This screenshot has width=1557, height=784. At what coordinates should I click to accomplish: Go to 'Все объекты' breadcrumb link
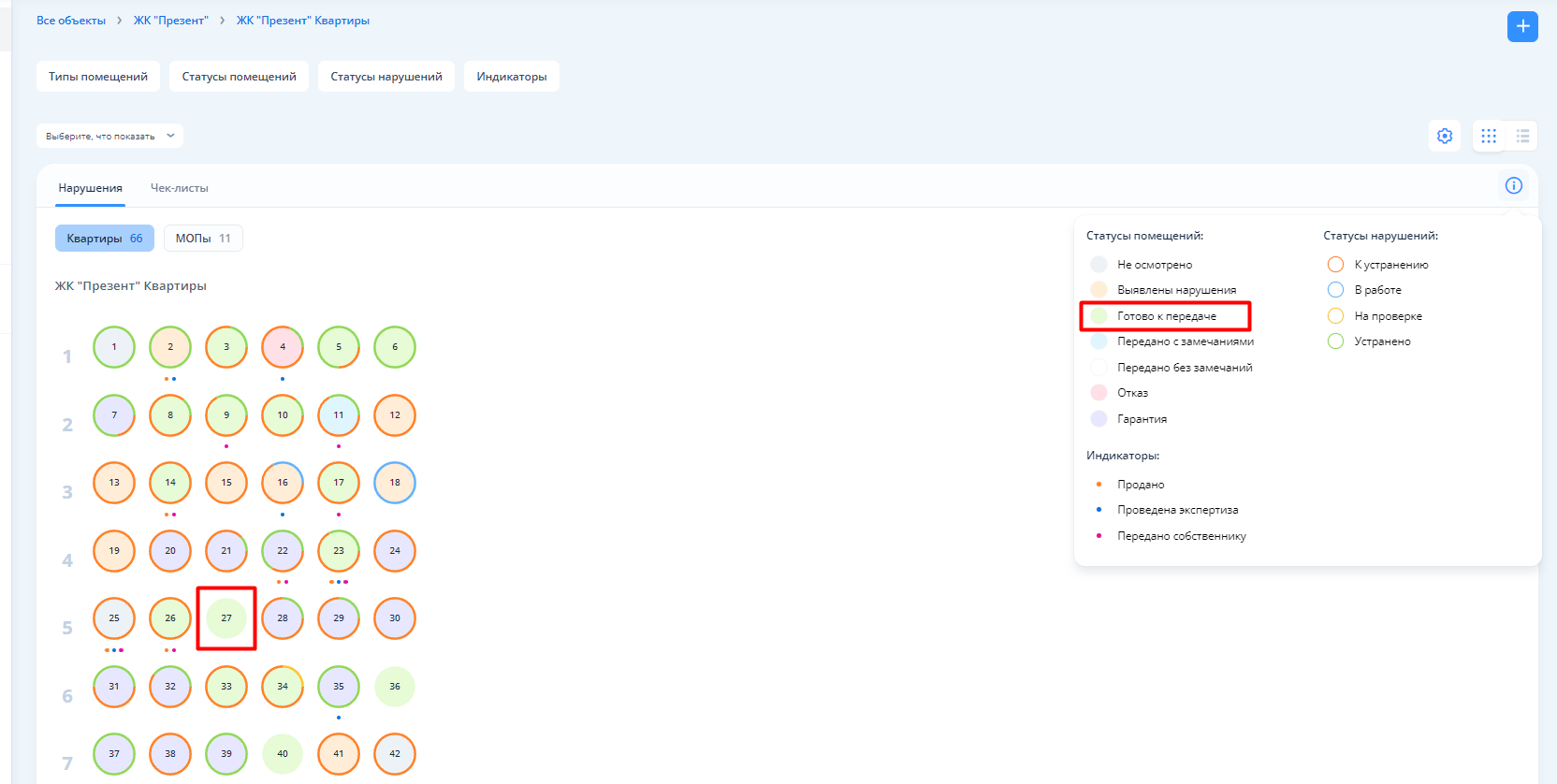[71, 21]
